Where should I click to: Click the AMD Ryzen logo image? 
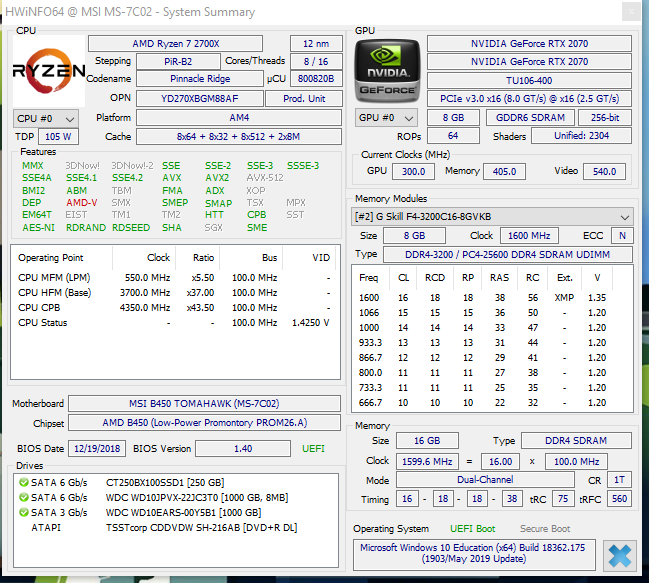coord(49,71)
